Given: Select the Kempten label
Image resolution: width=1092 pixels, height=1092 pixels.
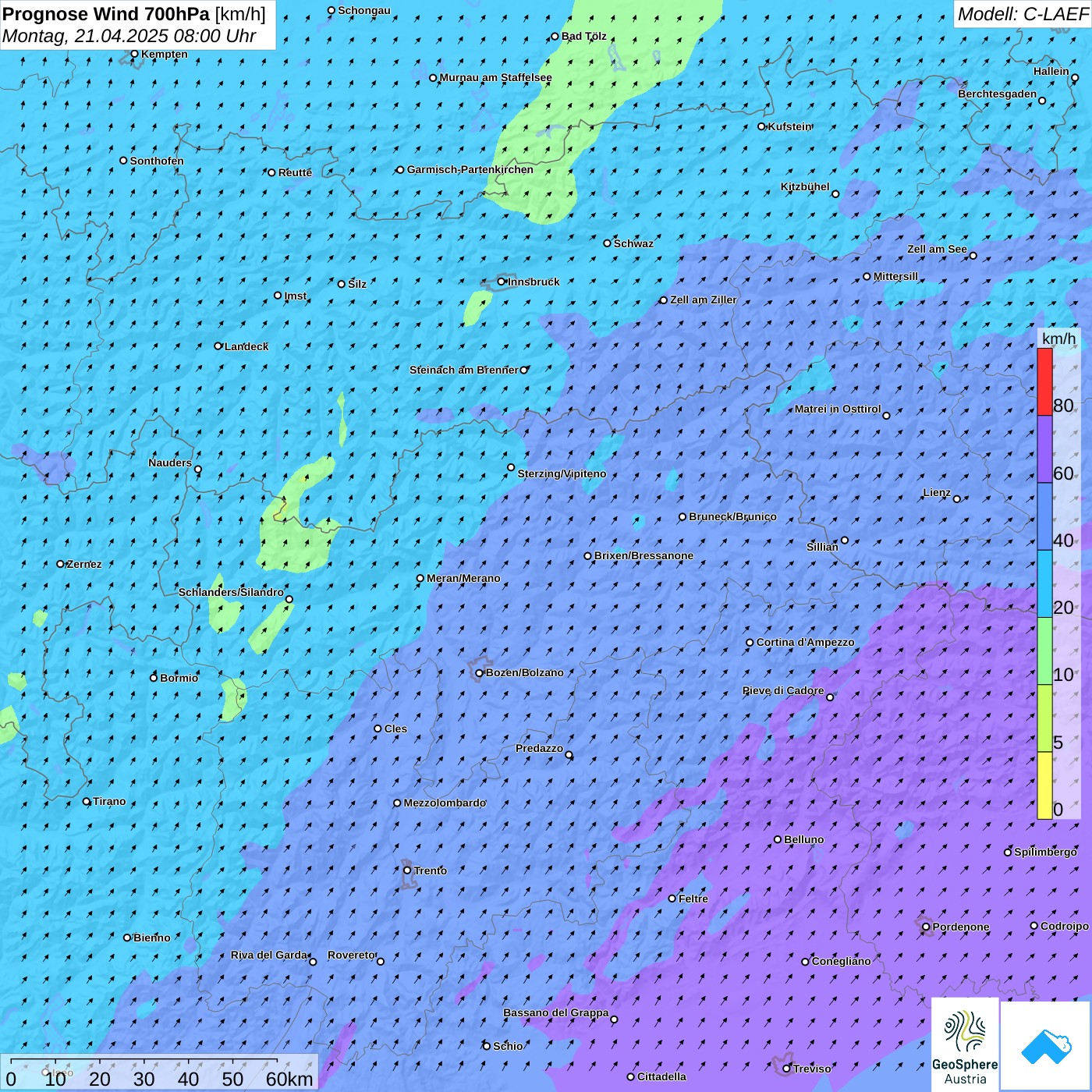Looking at the screenshot, I should 164,54.
